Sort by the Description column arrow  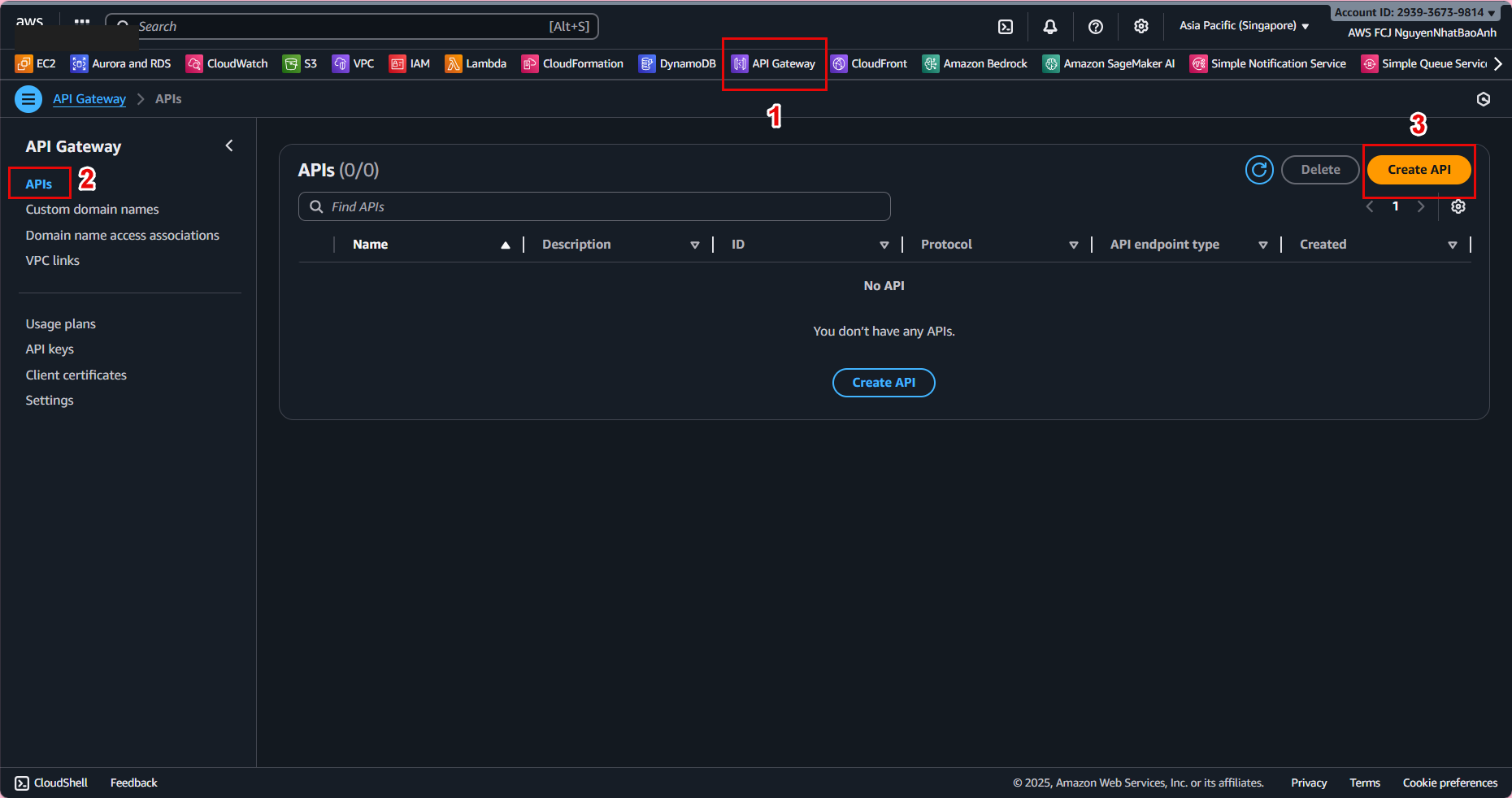point(695,245)
